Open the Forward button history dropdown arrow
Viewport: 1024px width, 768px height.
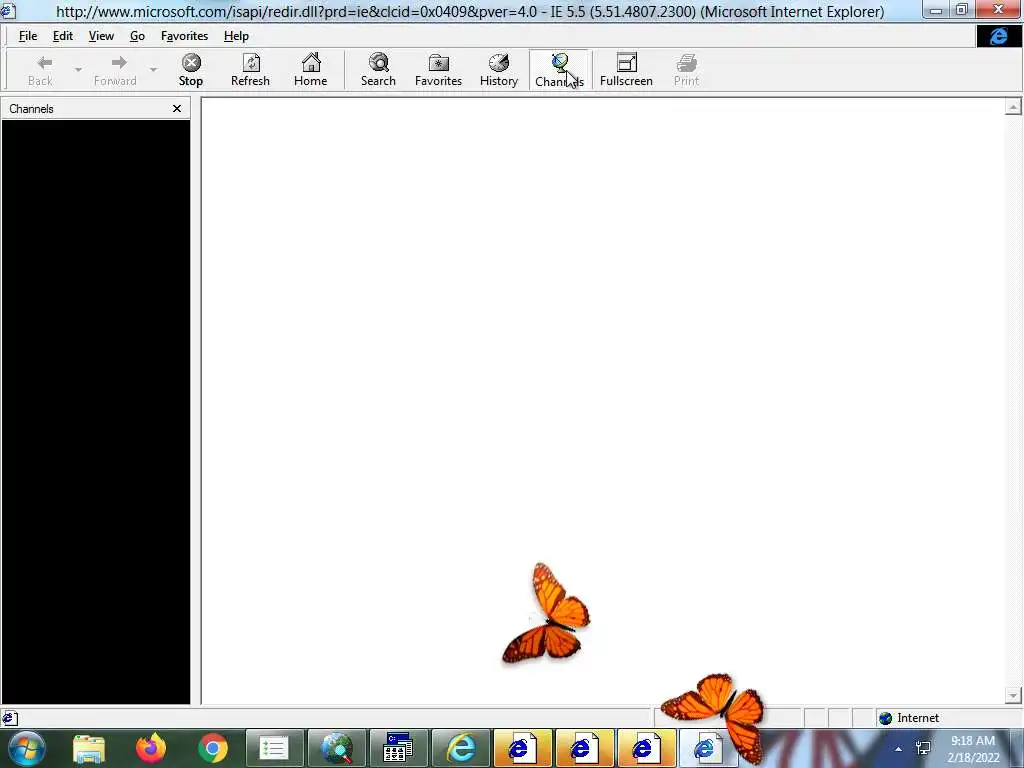153,70
